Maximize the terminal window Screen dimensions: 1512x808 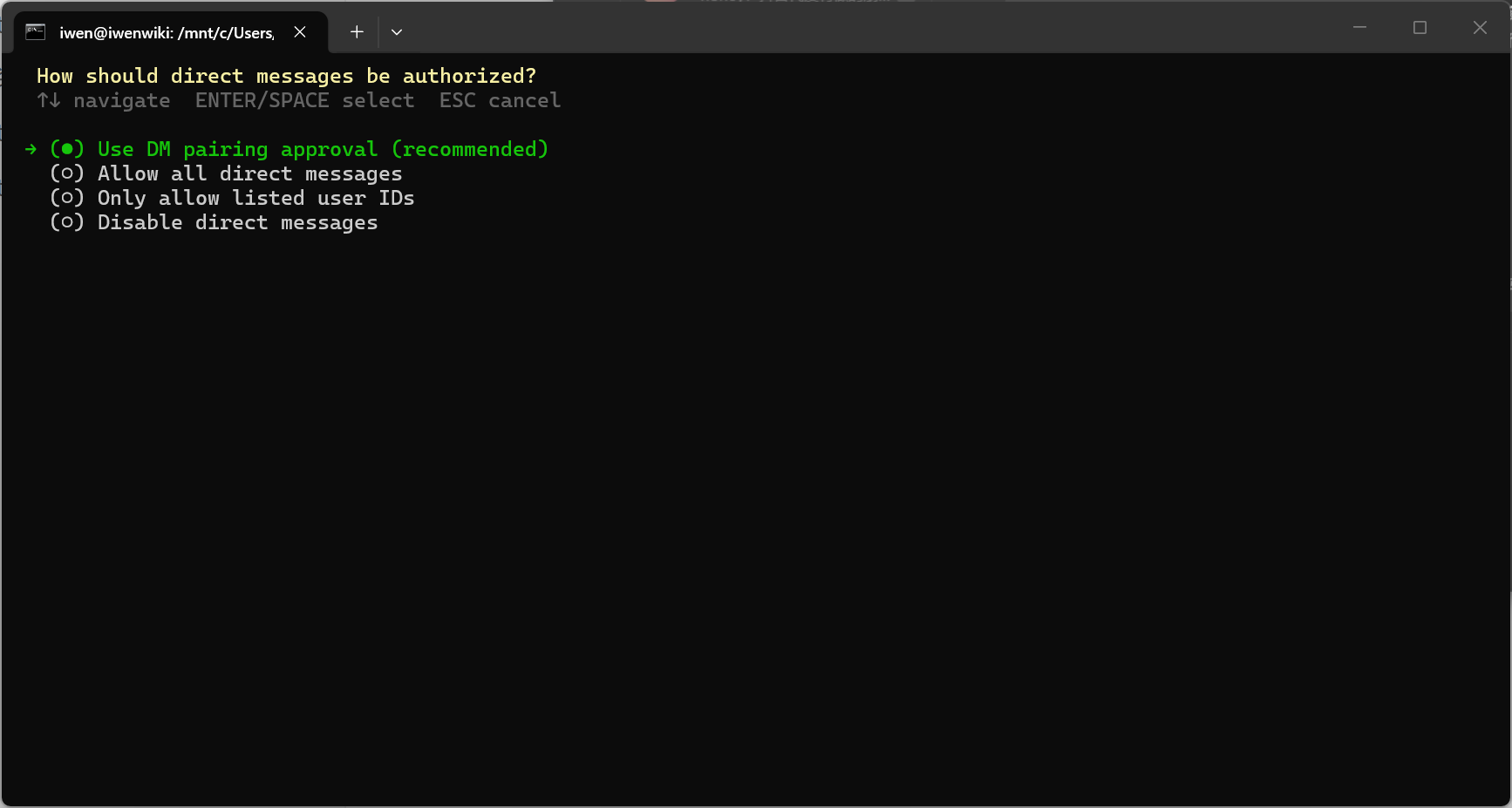pyautogui.click(x=1420, y=27)
